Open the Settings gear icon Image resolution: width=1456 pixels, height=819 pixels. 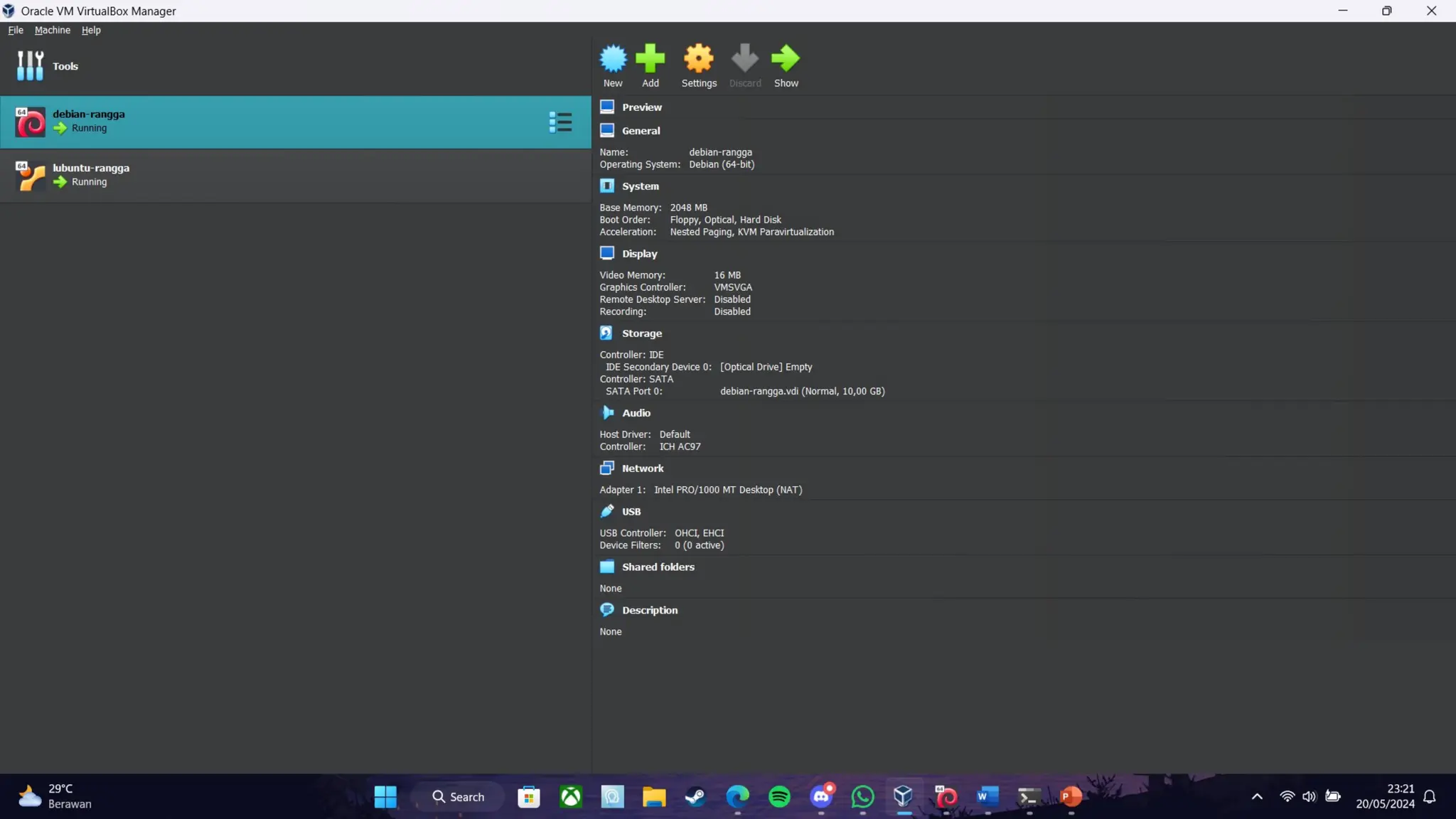(698, 59)
